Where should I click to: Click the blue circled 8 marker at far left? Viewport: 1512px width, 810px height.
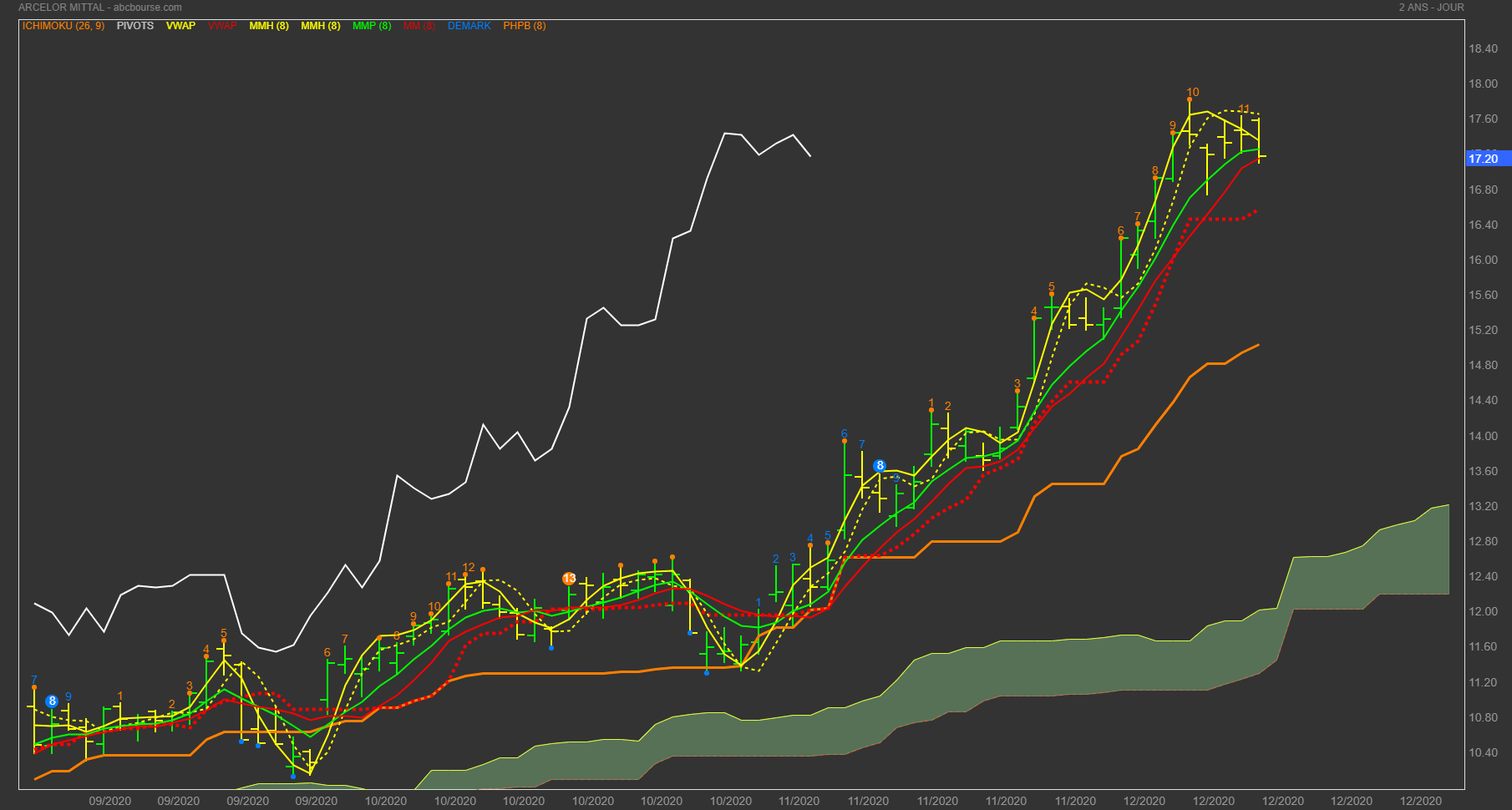pos(52,701)
